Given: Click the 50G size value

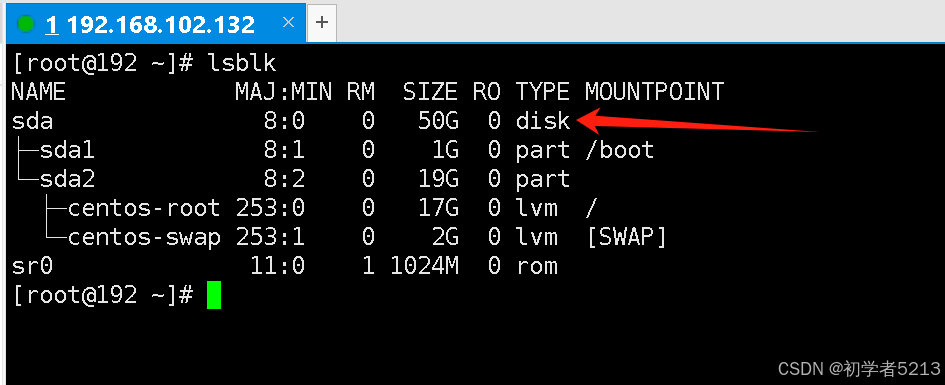Looking at the screenshot, I should [438, 121].
